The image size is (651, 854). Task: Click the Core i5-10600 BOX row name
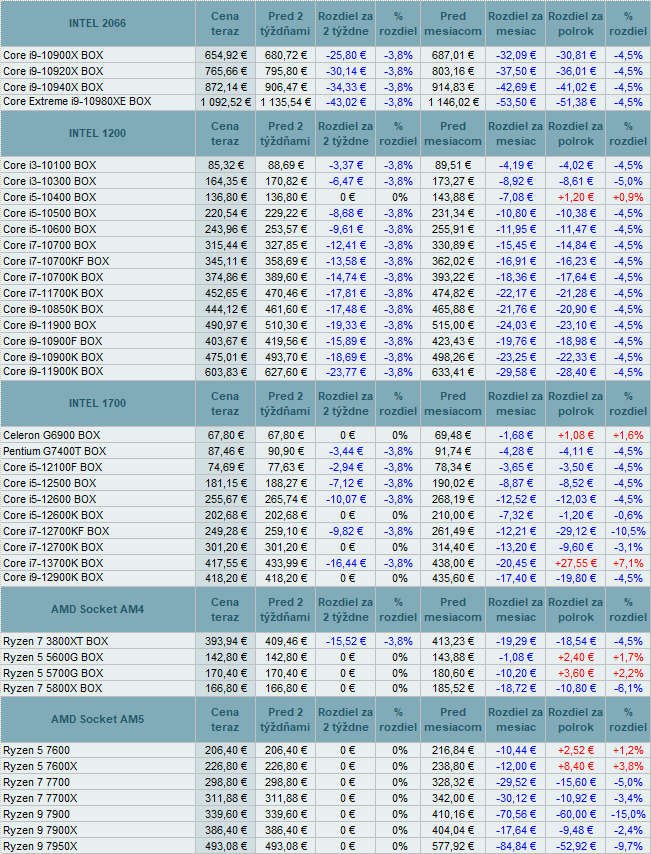[50, 229]
